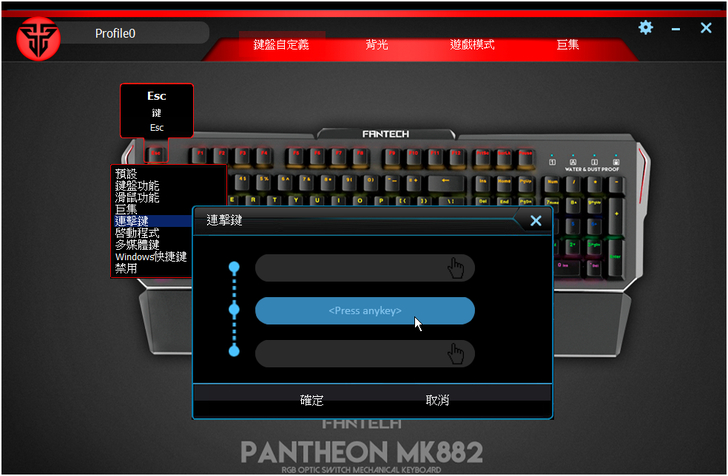Choose 滑鼠功能 in the key menu

(x=137, y=197)
